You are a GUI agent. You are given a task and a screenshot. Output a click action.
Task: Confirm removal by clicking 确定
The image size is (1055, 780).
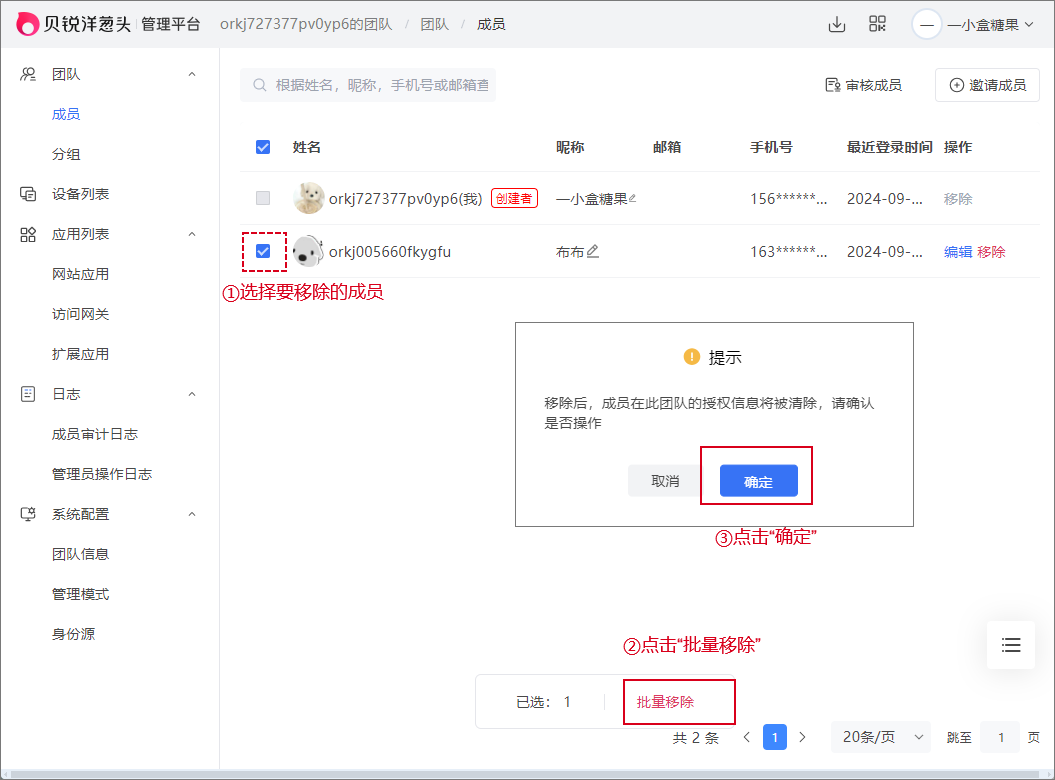(757, 481)
